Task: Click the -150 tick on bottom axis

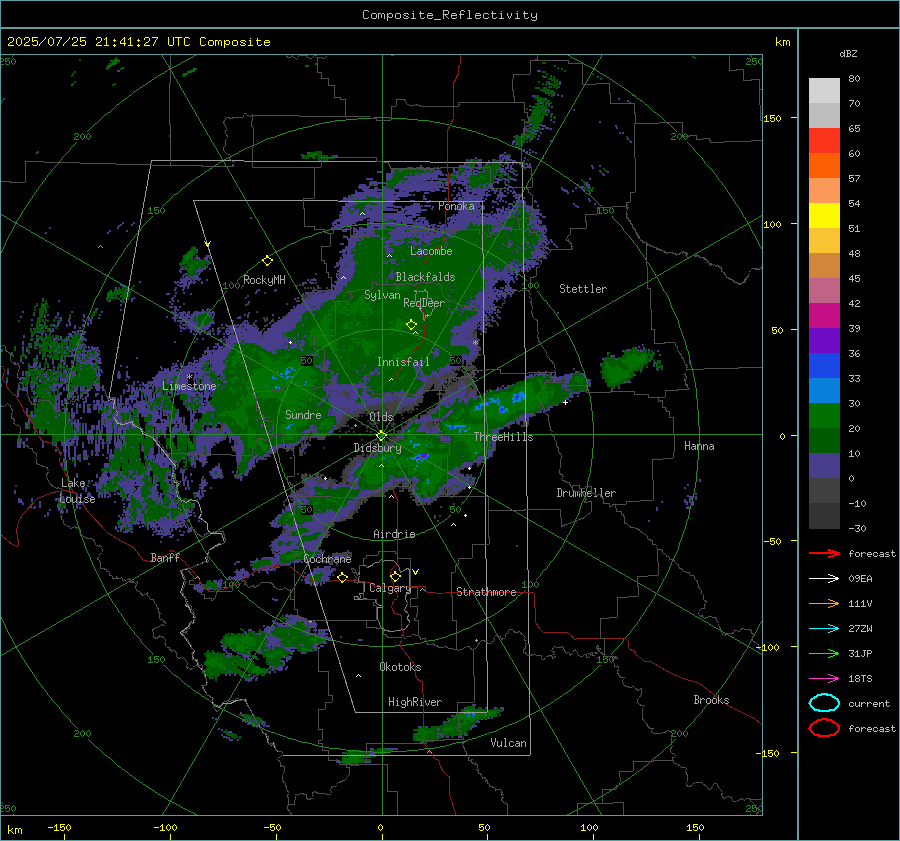Action: (59, 827)
